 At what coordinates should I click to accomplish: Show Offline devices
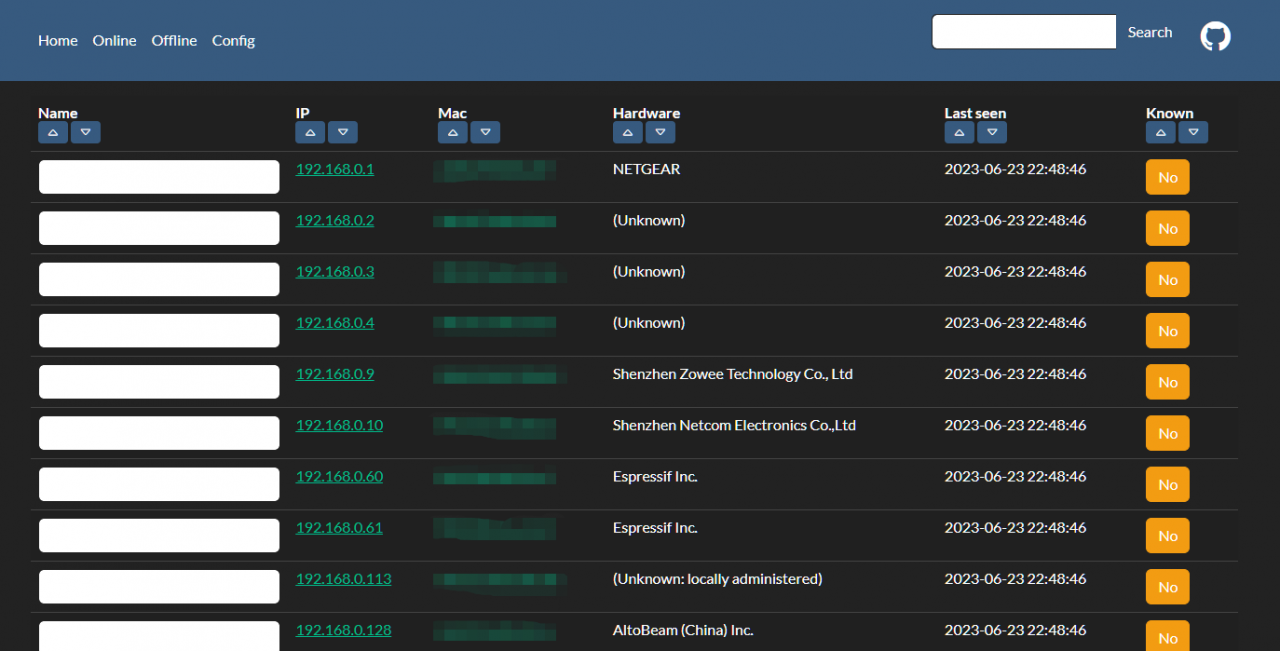click(174, 40)
